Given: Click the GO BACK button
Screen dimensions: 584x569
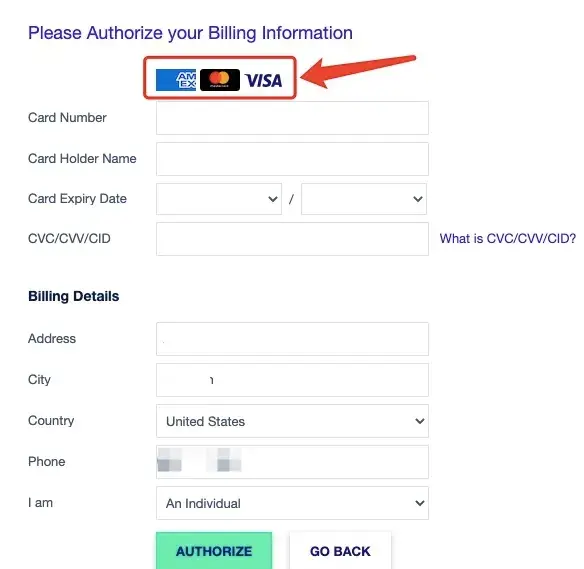Looking at the screenshot, I should pyautogui.click(x=340, y=551).
